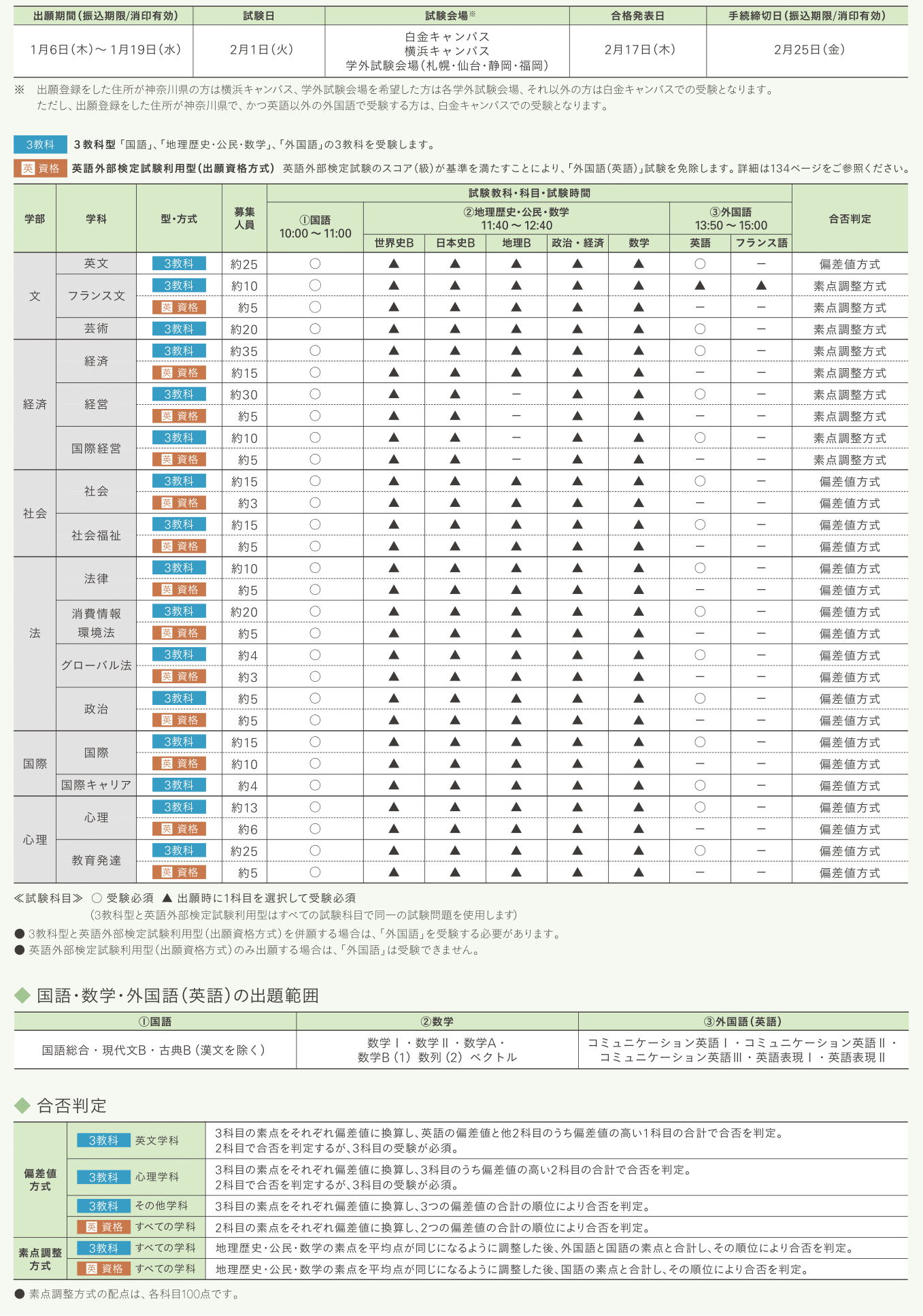Click '約13' quota in the 心理 3教科 row
This screenshot has width=923, height=1316.
point(244,808)
